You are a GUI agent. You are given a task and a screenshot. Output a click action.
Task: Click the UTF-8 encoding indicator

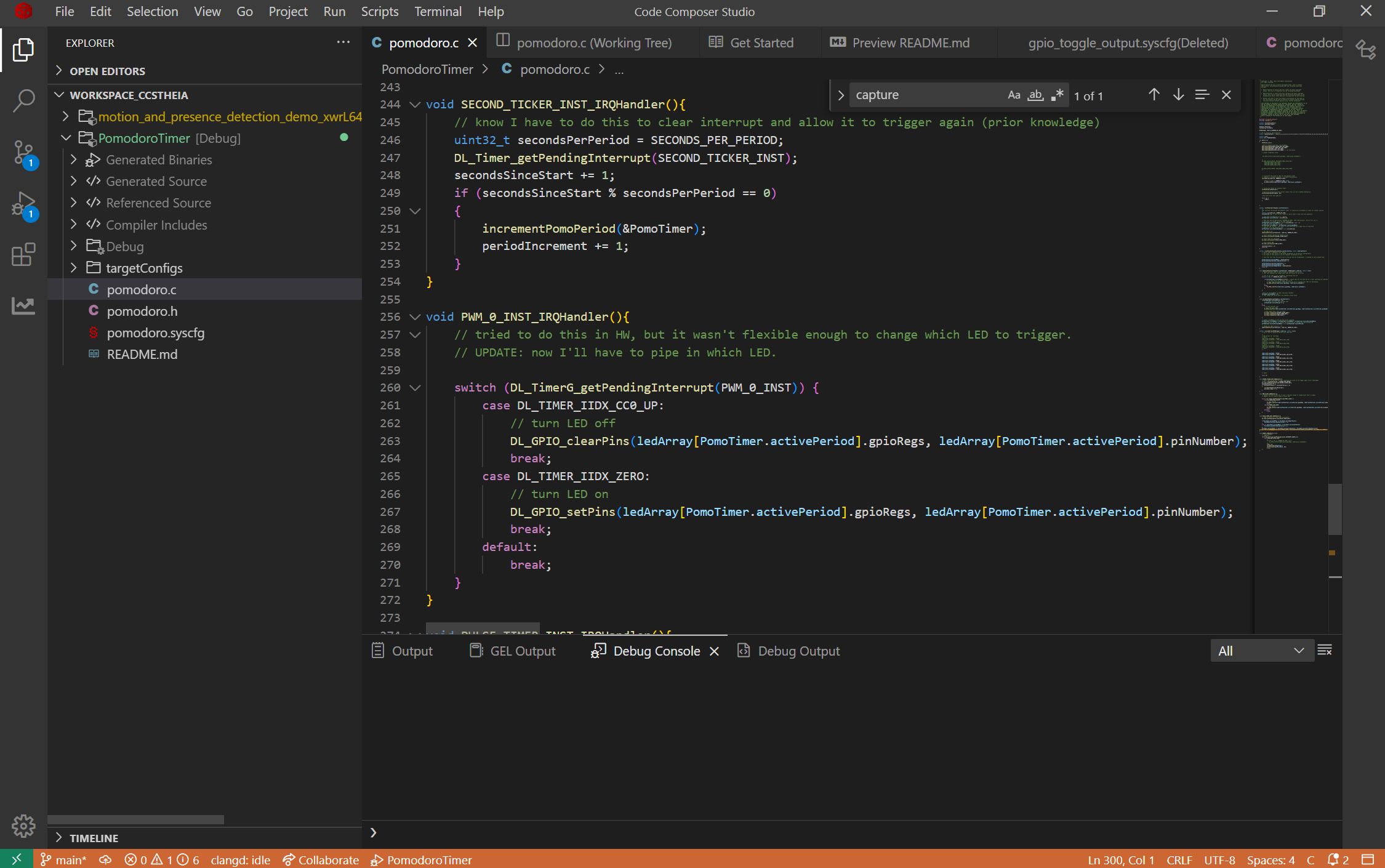tap(1219, 859)
